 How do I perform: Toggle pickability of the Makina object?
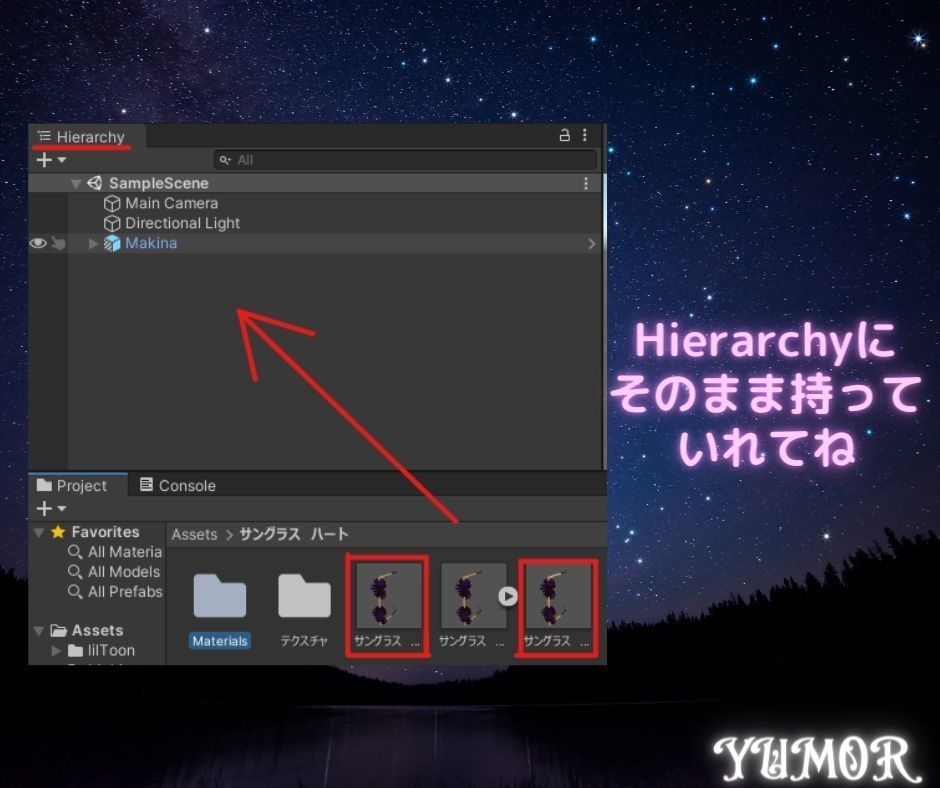[59, 243]
